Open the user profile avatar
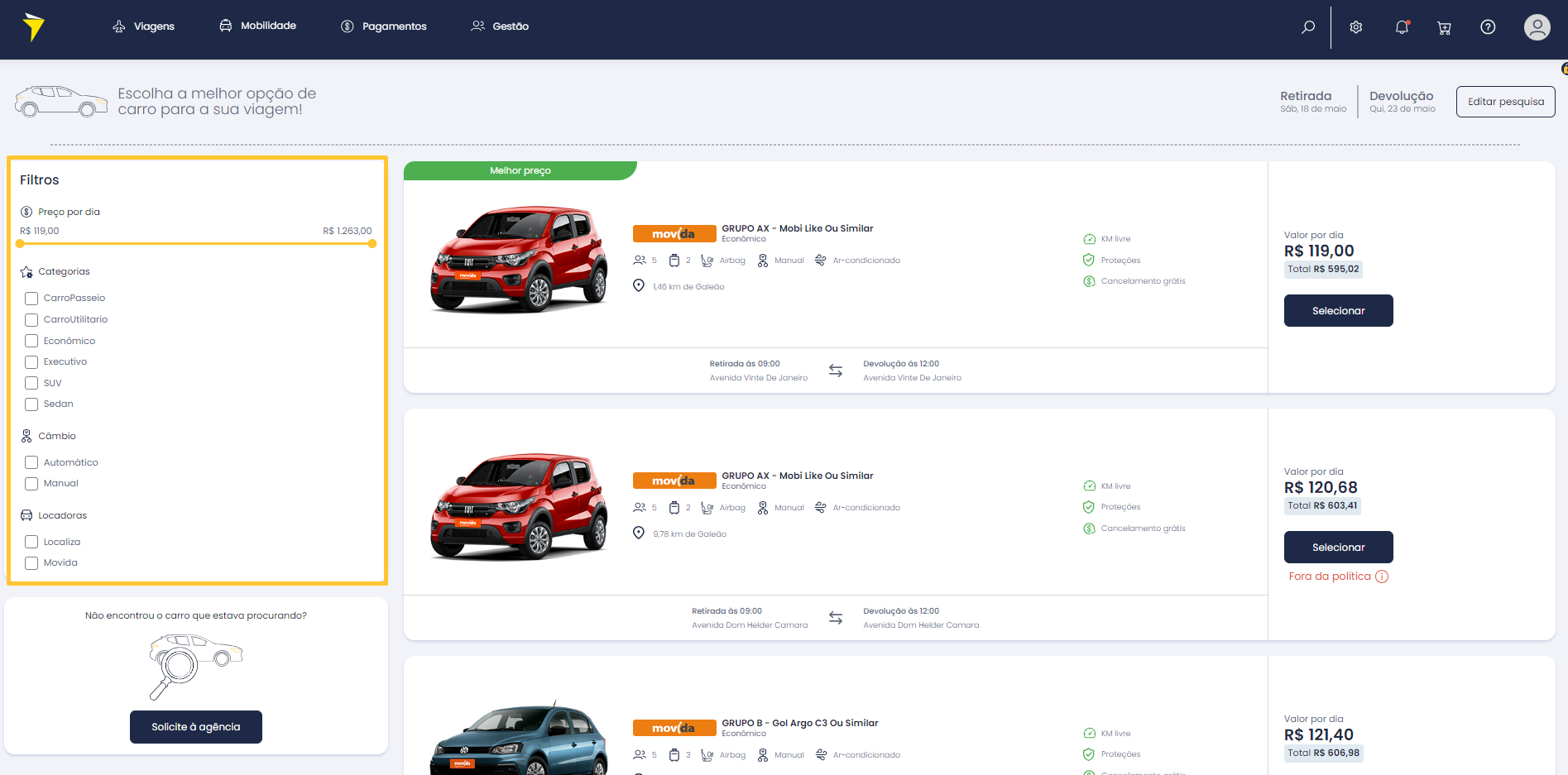This screenshot has height=775, width=1568. tap(1537, 27)
